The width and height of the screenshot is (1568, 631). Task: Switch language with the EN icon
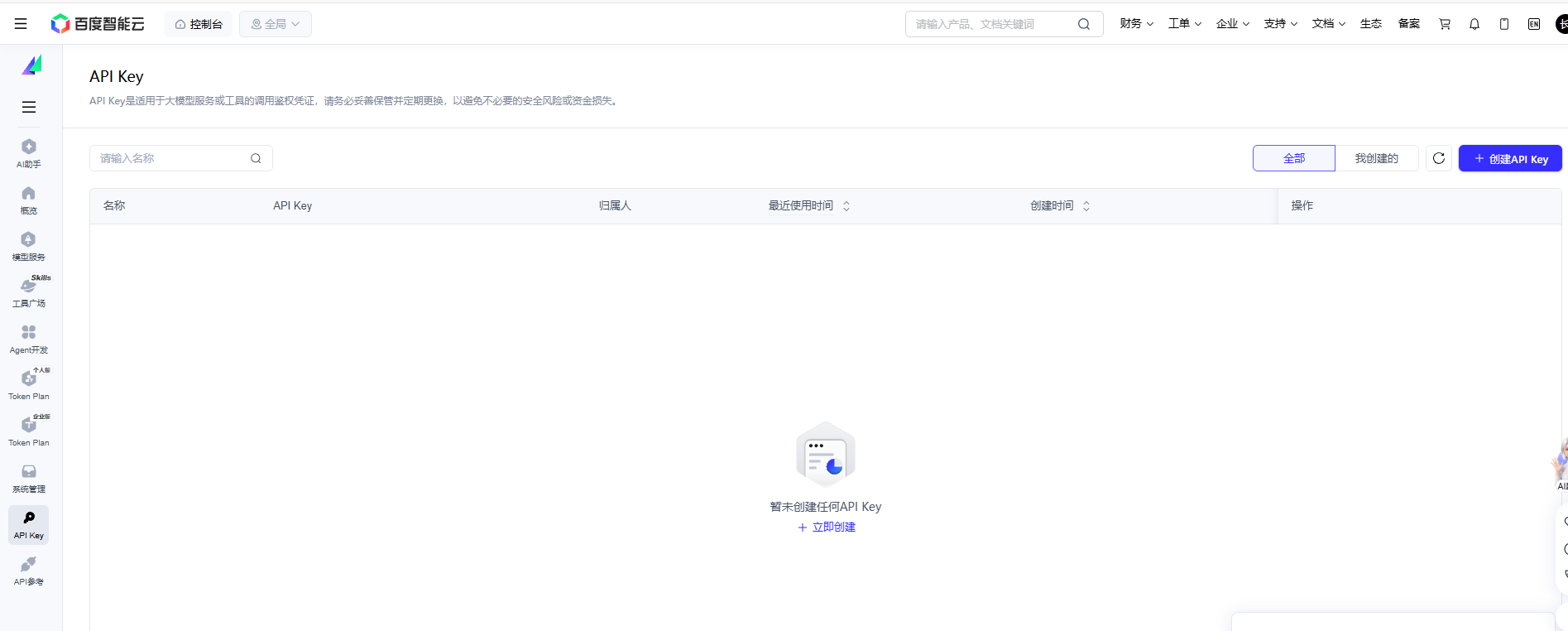(1534, 24)
